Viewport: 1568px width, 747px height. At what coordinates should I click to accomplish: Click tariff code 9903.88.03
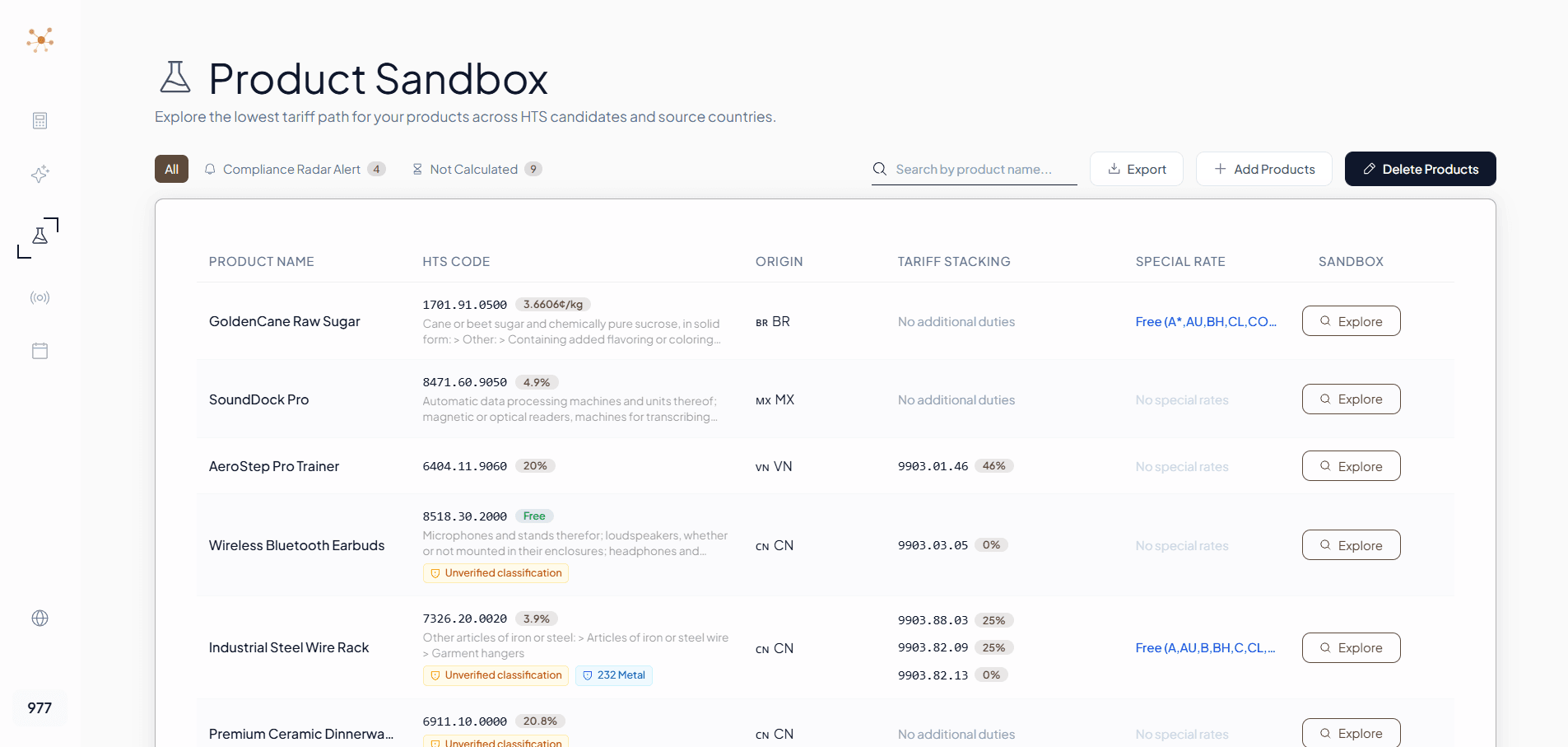tap(933, 620)
